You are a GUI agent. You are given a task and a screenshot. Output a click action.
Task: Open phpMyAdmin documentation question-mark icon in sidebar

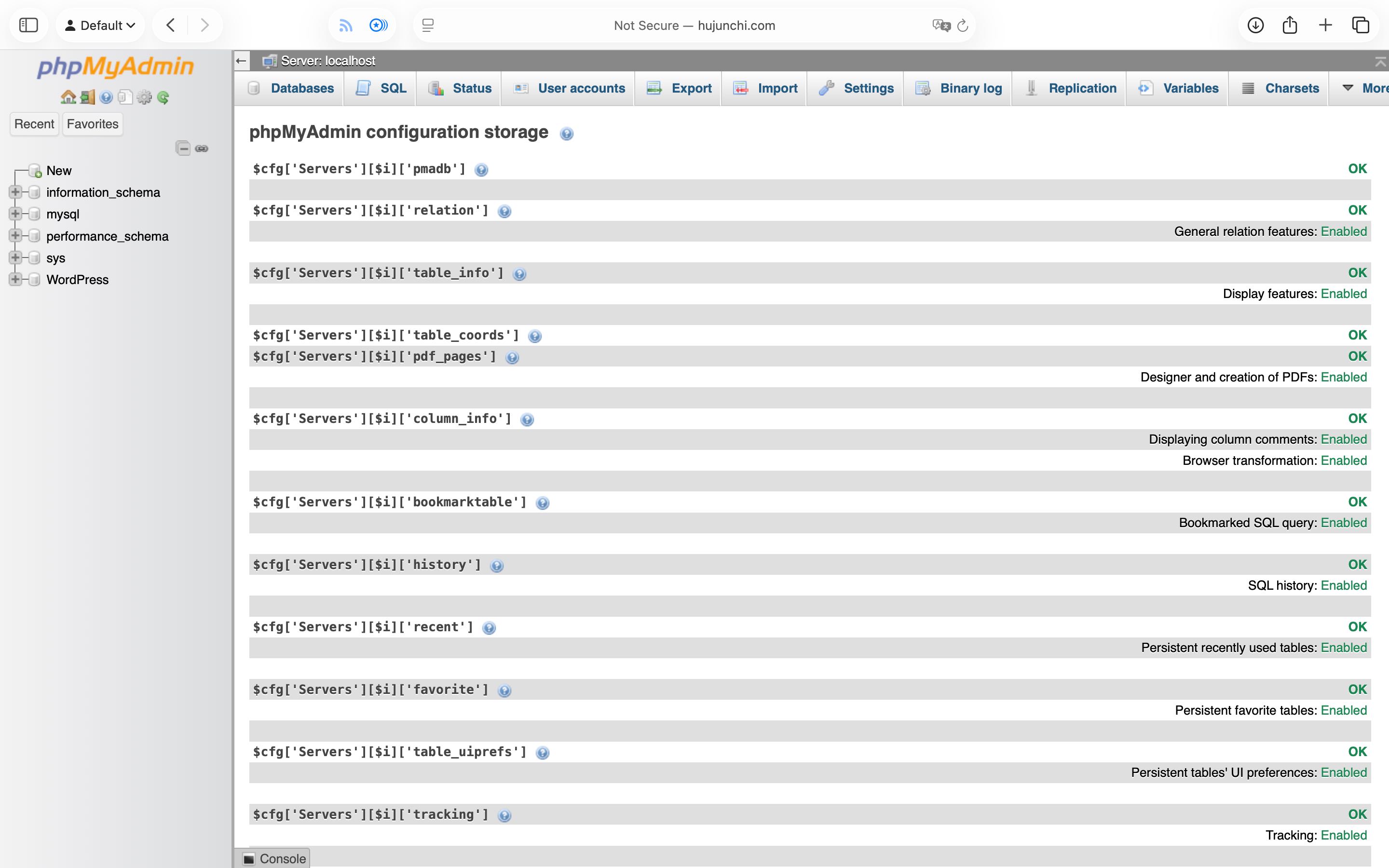106,97
